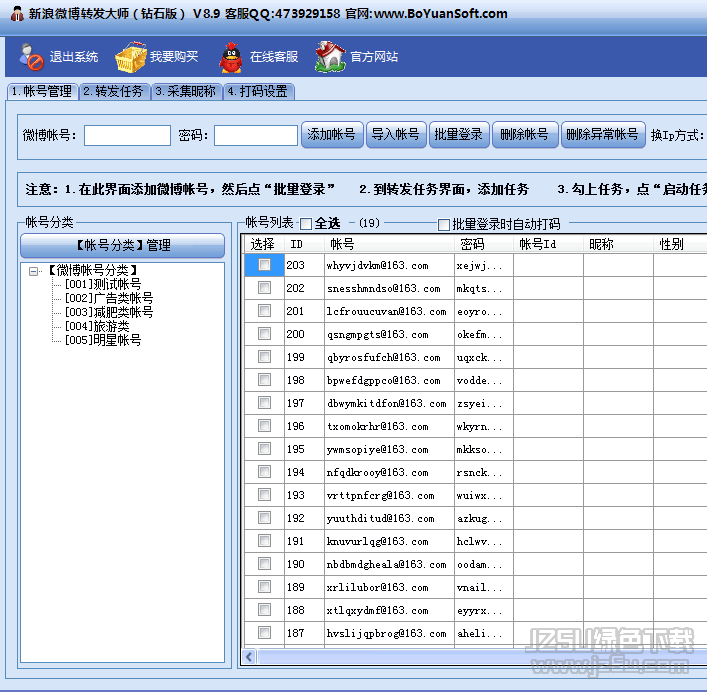This screenshot has width=707, height=692.
Task: Sort by the ID column header
Action: click(304, 244)
